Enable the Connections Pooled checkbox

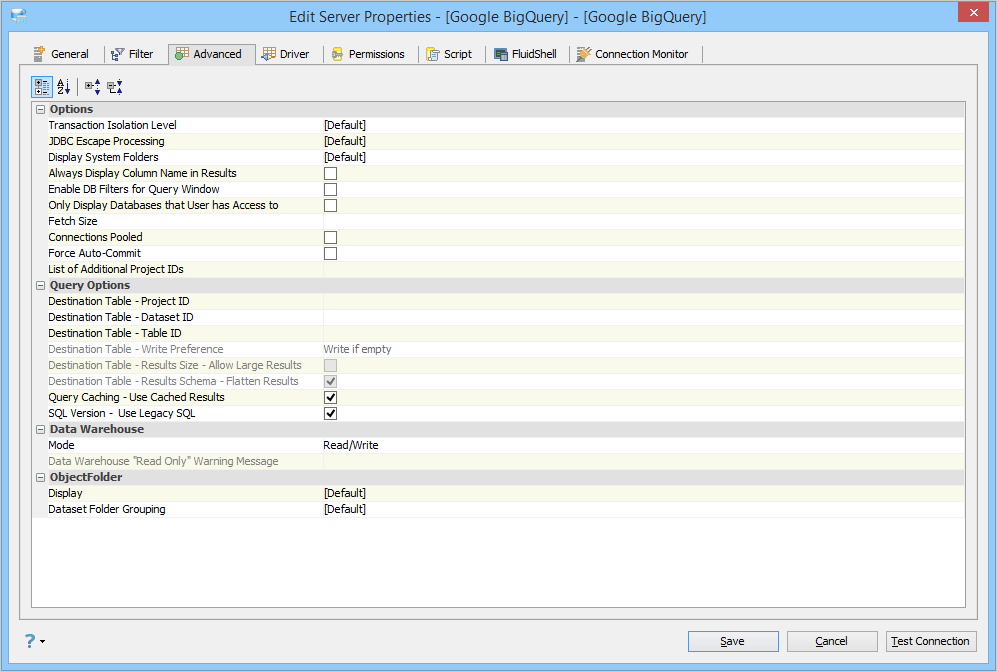[331, 237]
